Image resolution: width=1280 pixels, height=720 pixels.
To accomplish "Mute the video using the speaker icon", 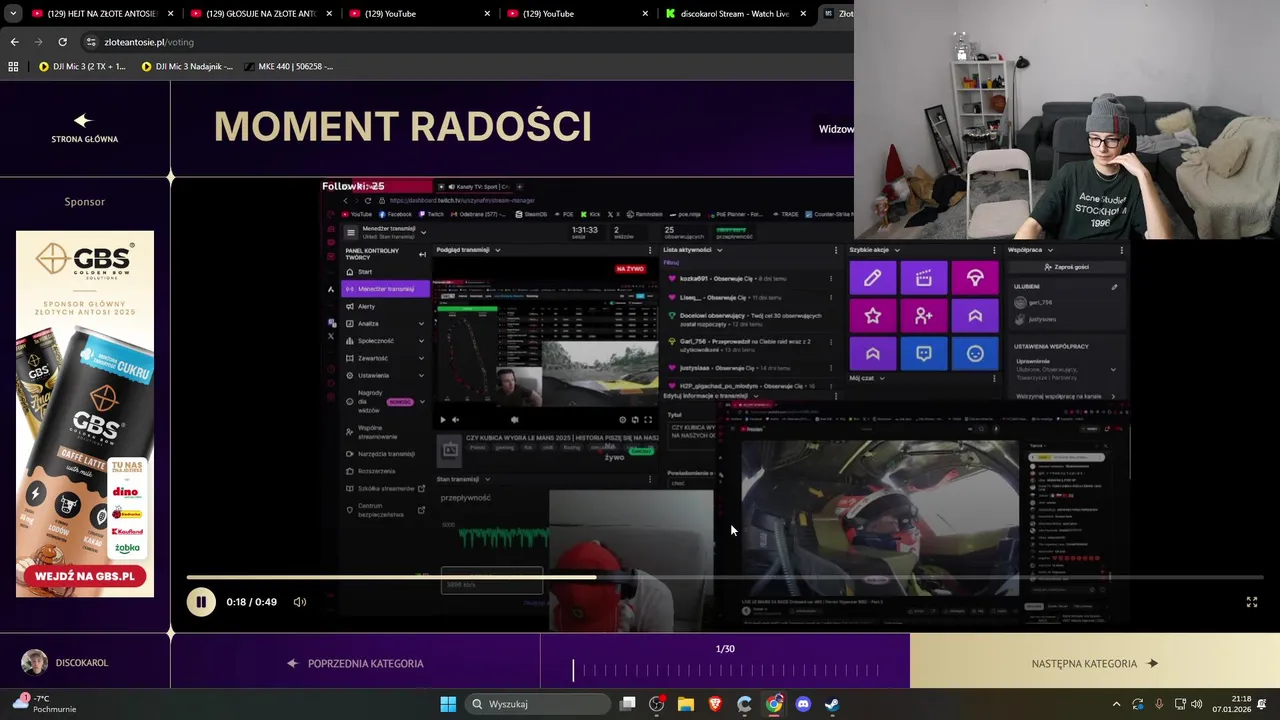I will point(300,602).
